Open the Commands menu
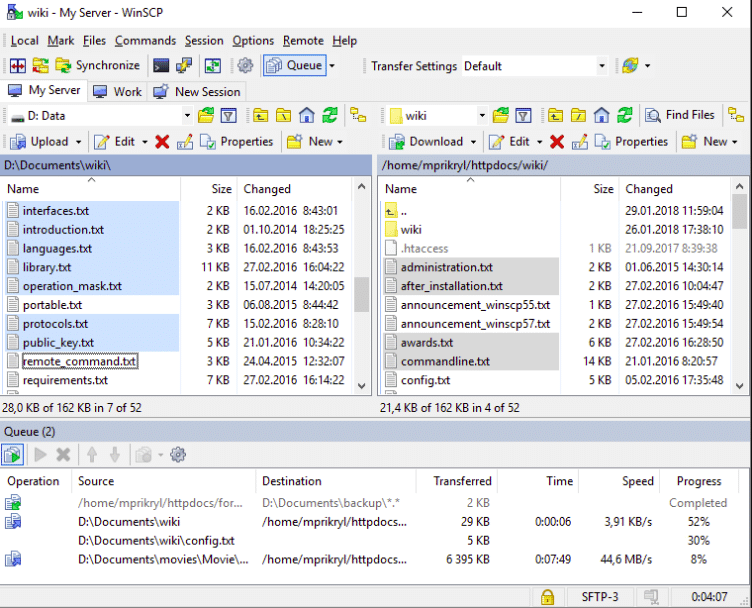752x608 pixels. click(145, 41)
